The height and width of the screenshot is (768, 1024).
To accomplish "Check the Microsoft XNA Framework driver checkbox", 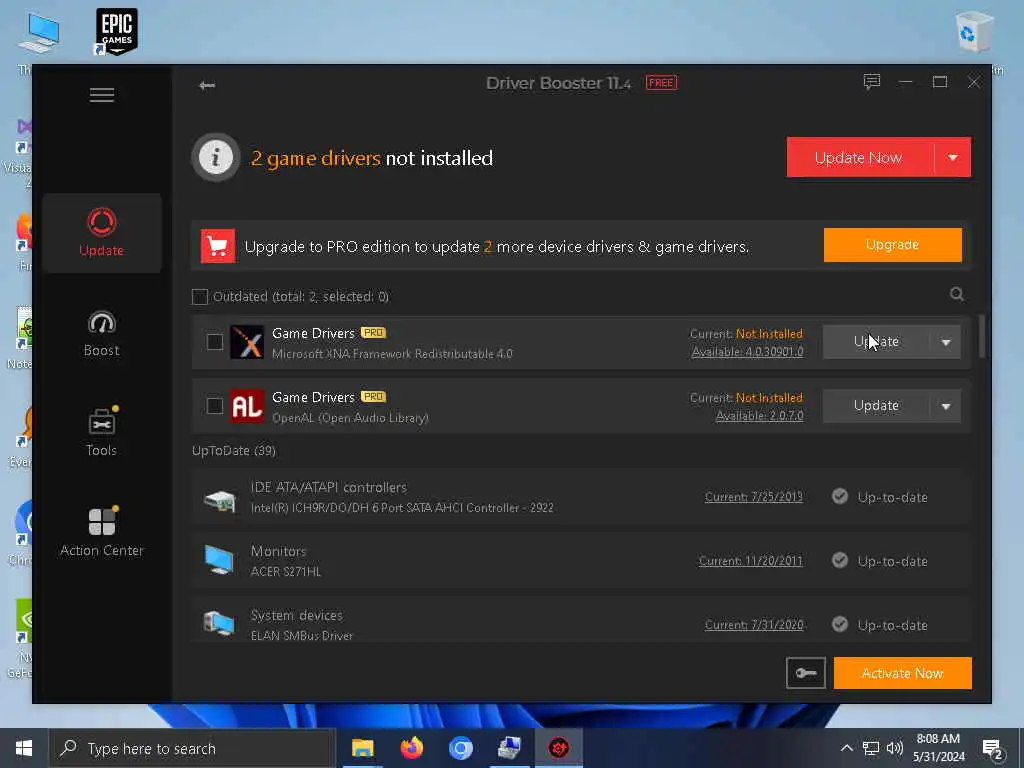I will pos(215,342).
